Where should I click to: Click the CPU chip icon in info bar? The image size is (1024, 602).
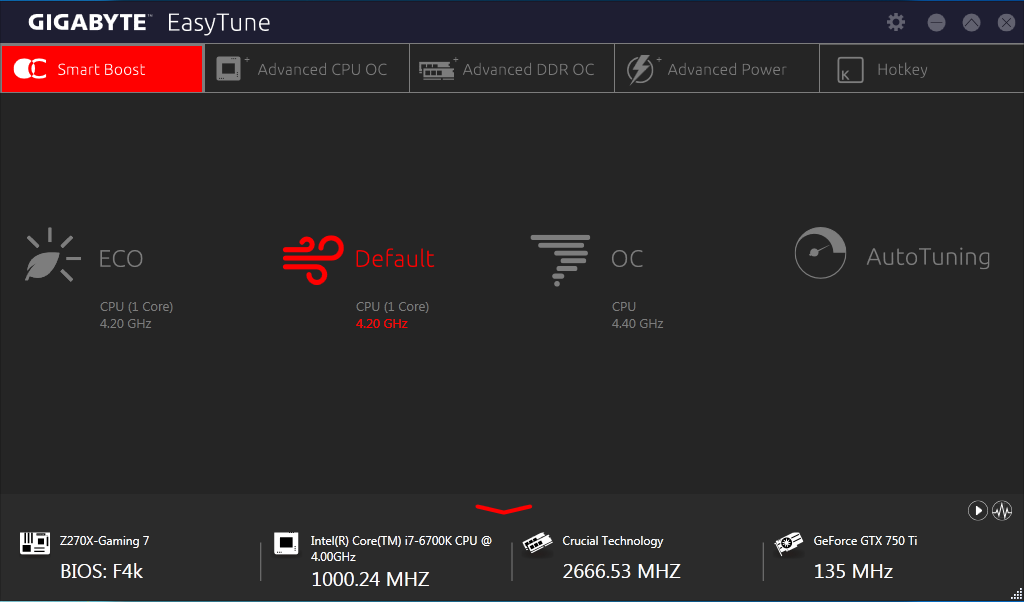pyautogui.click(x=286, y=543)
